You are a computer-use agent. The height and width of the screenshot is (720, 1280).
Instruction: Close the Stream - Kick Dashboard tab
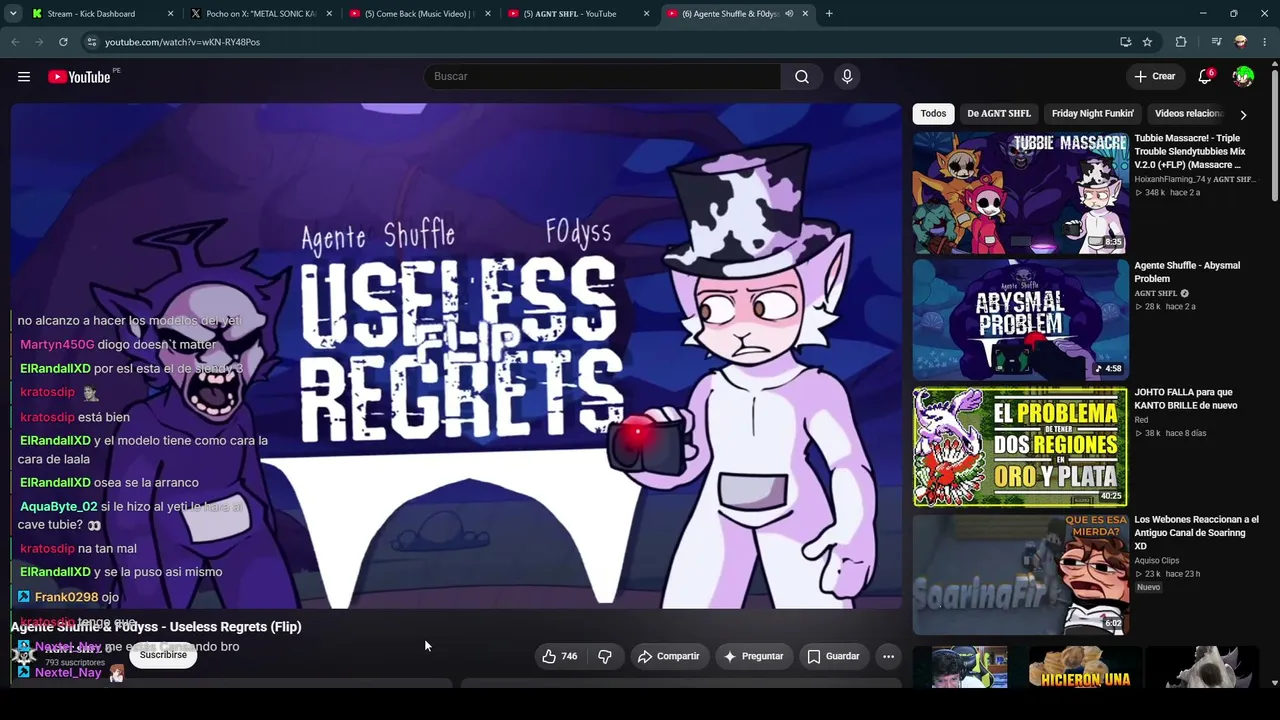coord(170,14)
